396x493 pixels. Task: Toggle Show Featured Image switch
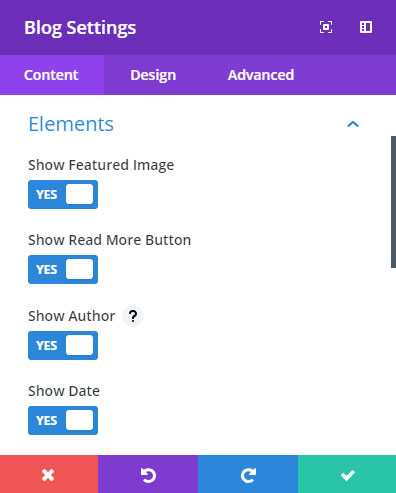point(63,194)
